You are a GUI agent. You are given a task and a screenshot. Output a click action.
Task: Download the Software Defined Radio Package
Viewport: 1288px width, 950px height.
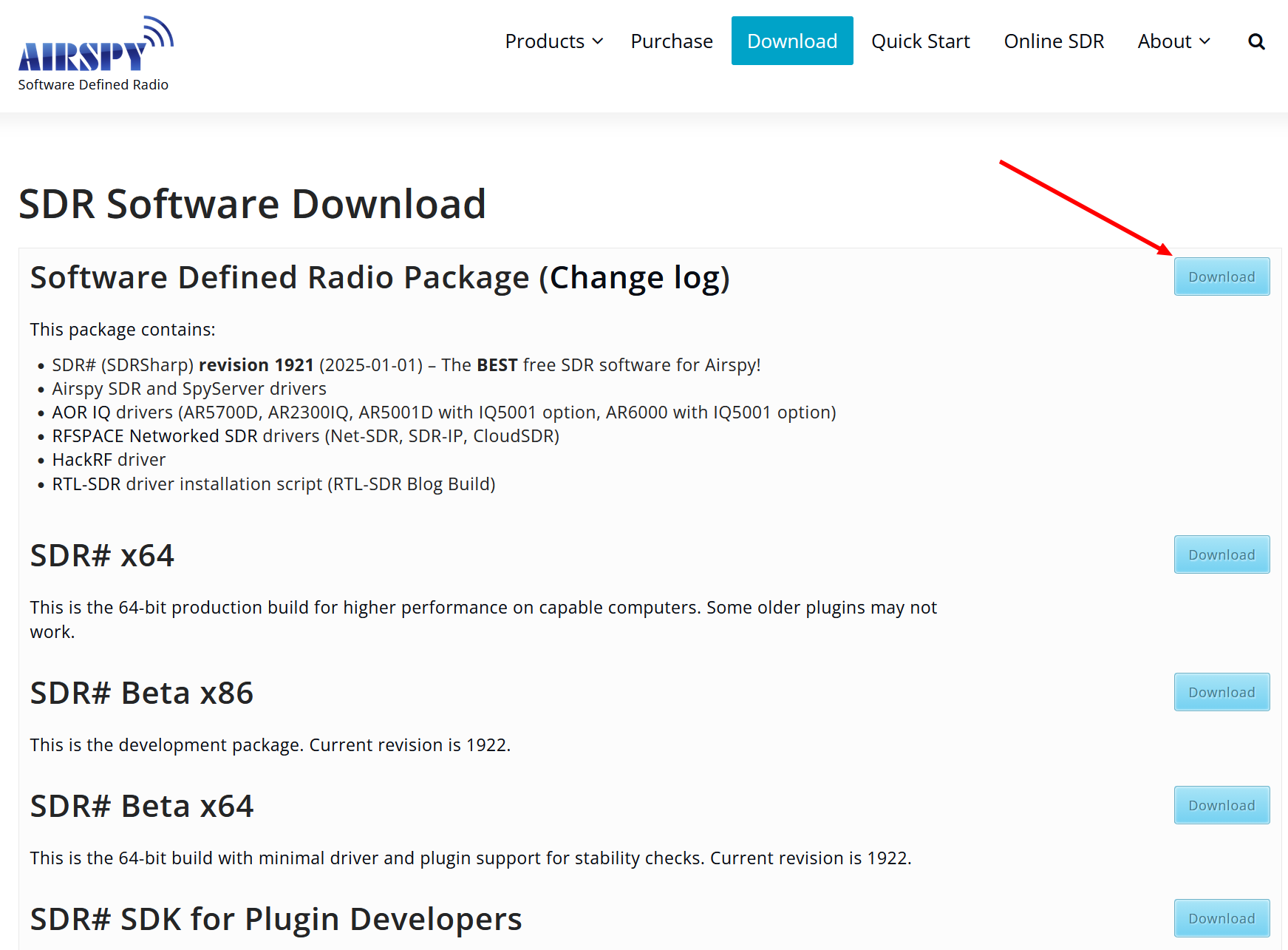click(1221, 276)
